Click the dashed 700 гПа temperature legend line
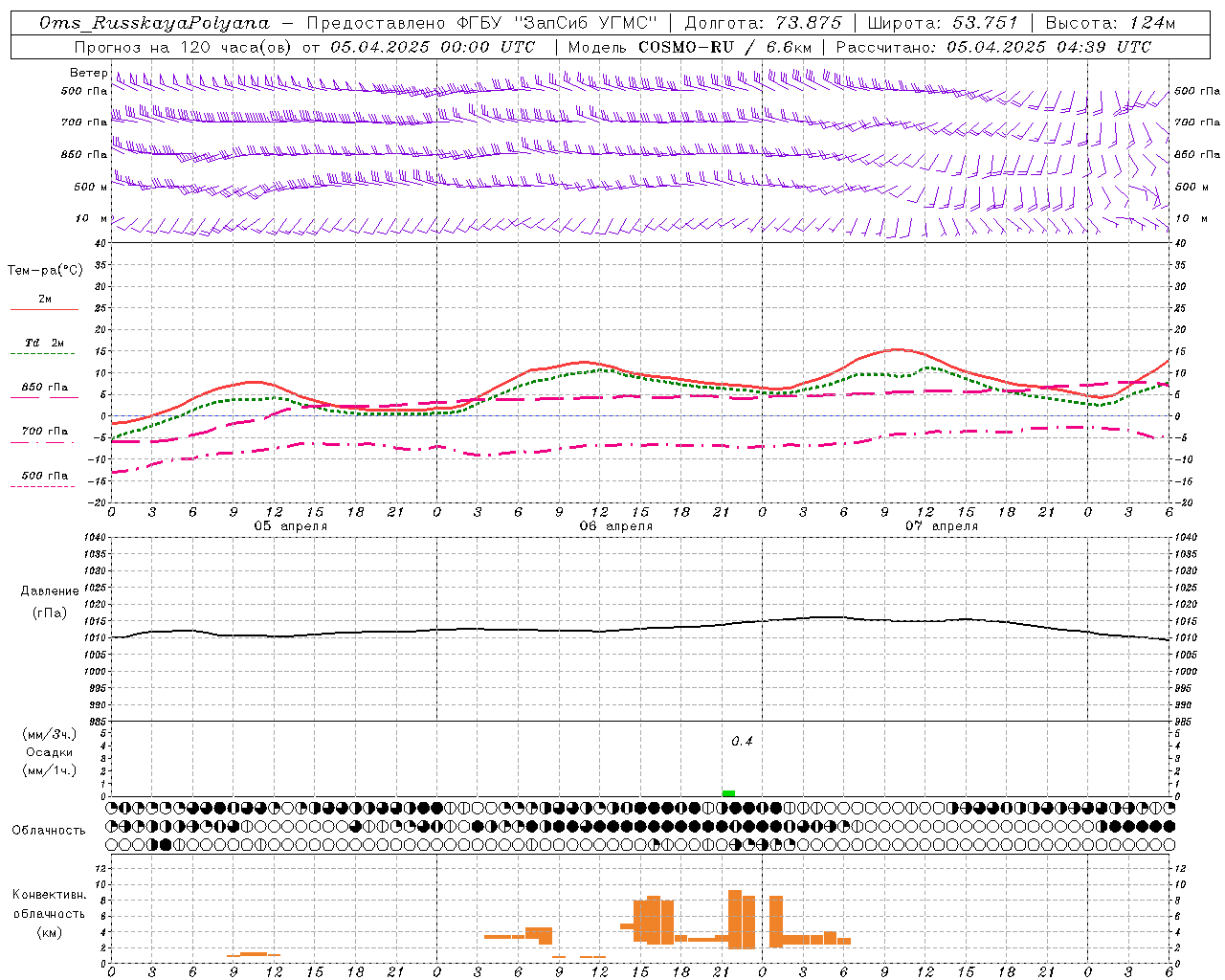This screenshot has width=1225, height=980. tap(43, 443)
